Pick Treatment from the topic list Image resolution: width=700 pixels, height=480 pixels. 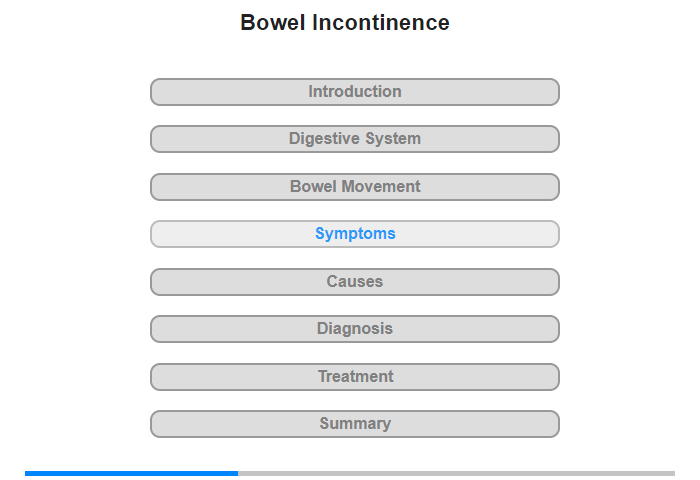[354, 377]
